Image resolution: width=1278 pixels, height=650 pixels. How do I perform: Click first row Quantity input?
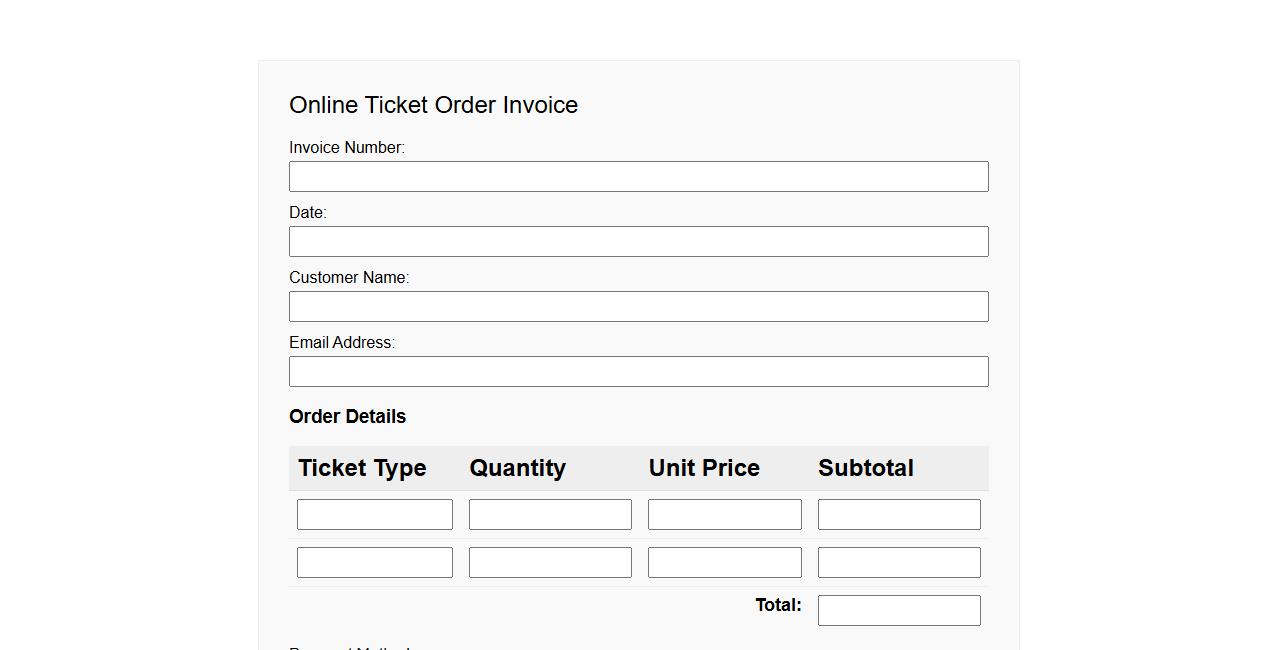pos(550,515)
